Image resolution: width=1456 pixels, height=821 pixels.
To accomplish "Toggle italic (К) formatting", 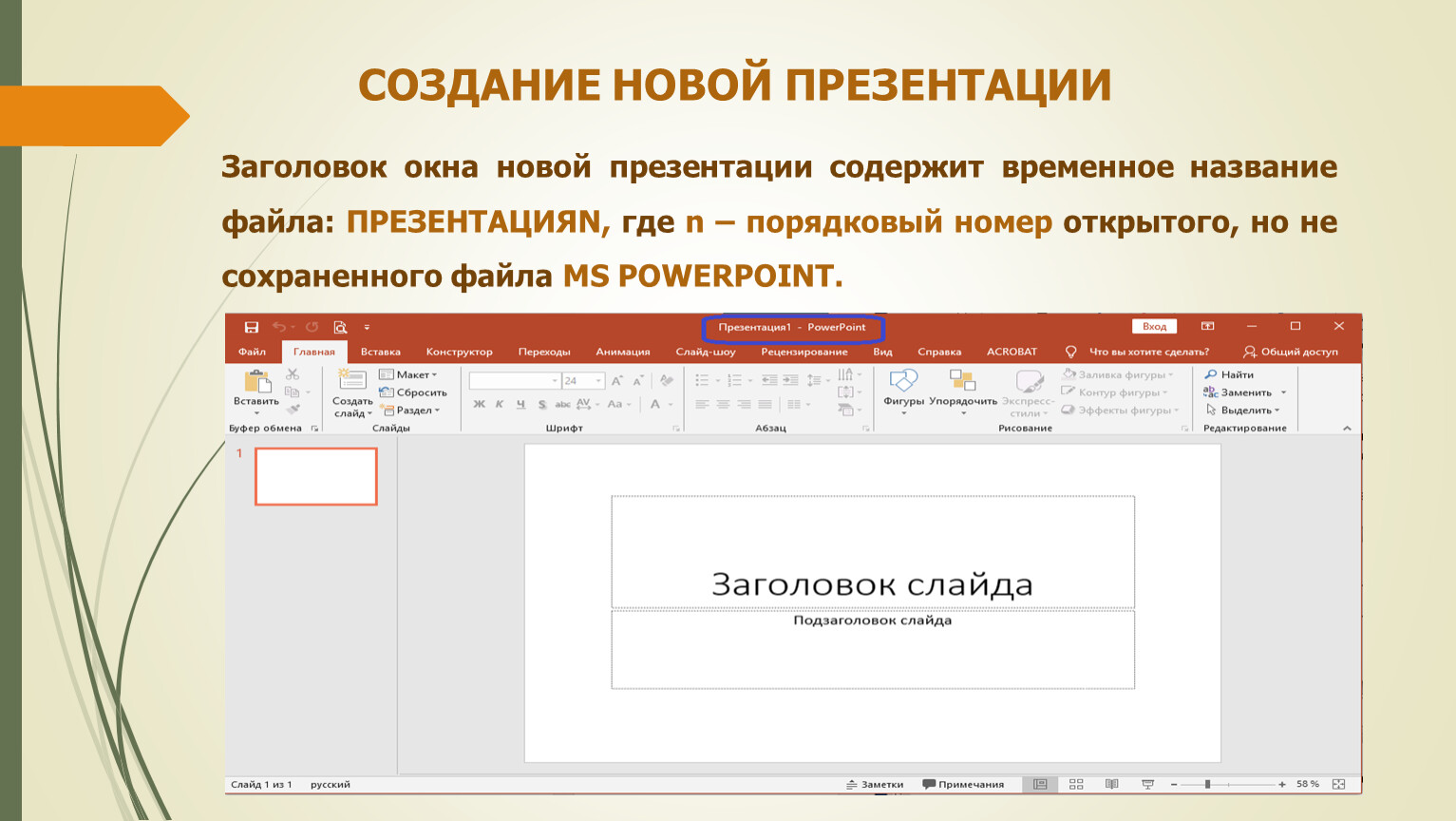I will (500, 405).
